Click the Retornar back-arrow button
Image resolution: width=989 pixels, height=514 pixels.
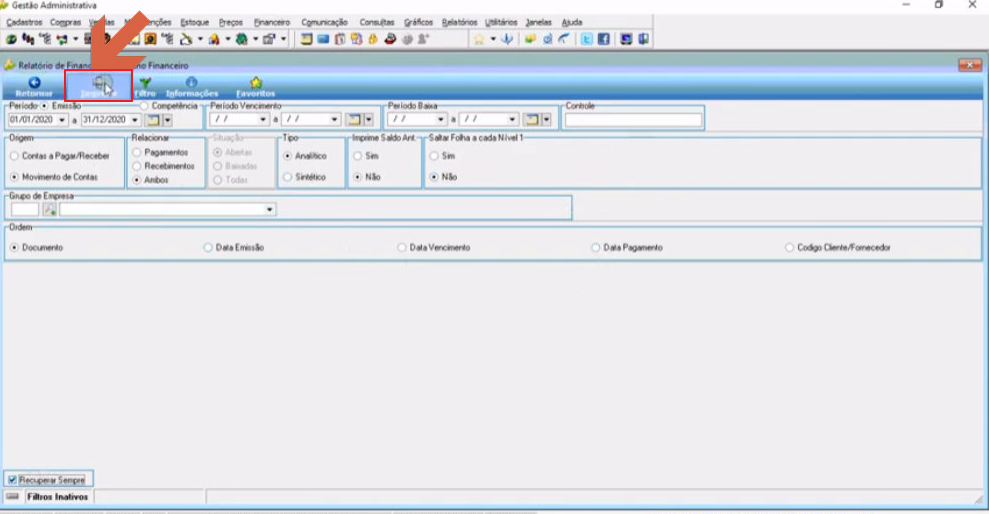tap(34, 86)
